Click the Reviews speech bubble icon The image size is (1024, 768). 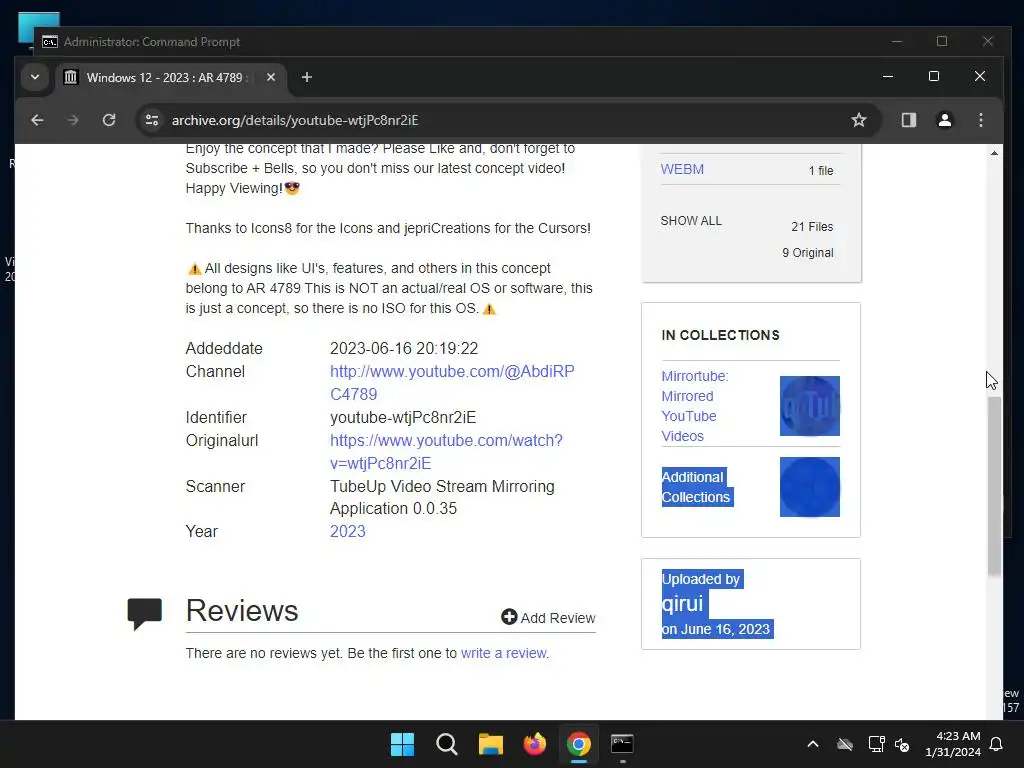click(x=144, y=613)
